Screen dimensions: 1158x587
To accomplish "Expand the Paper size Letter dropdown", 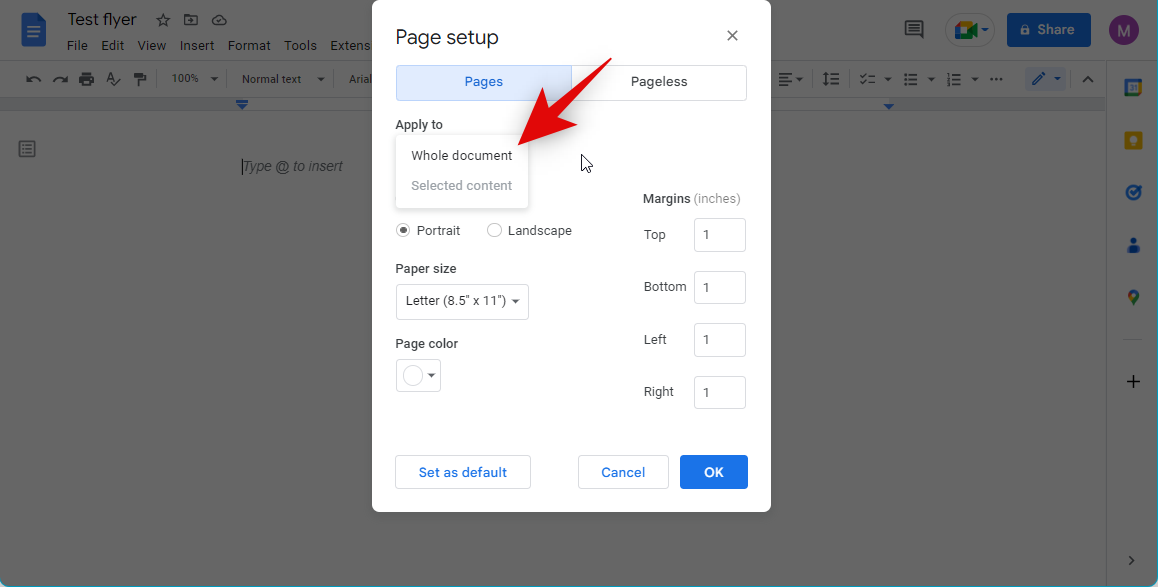I will [462, 301].
